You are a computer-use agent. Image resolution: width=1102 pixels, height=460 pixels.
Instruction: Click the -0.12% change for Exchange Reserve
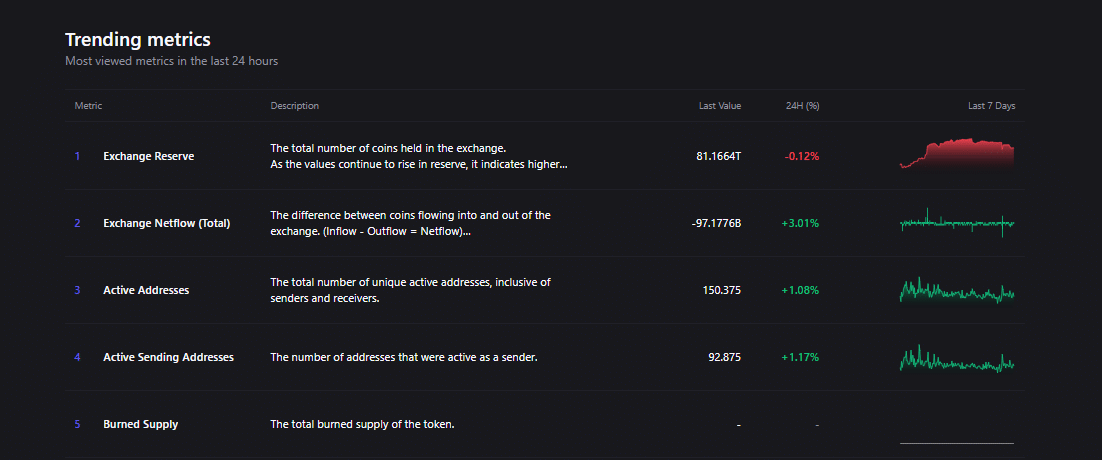click(x=802, y=157)
